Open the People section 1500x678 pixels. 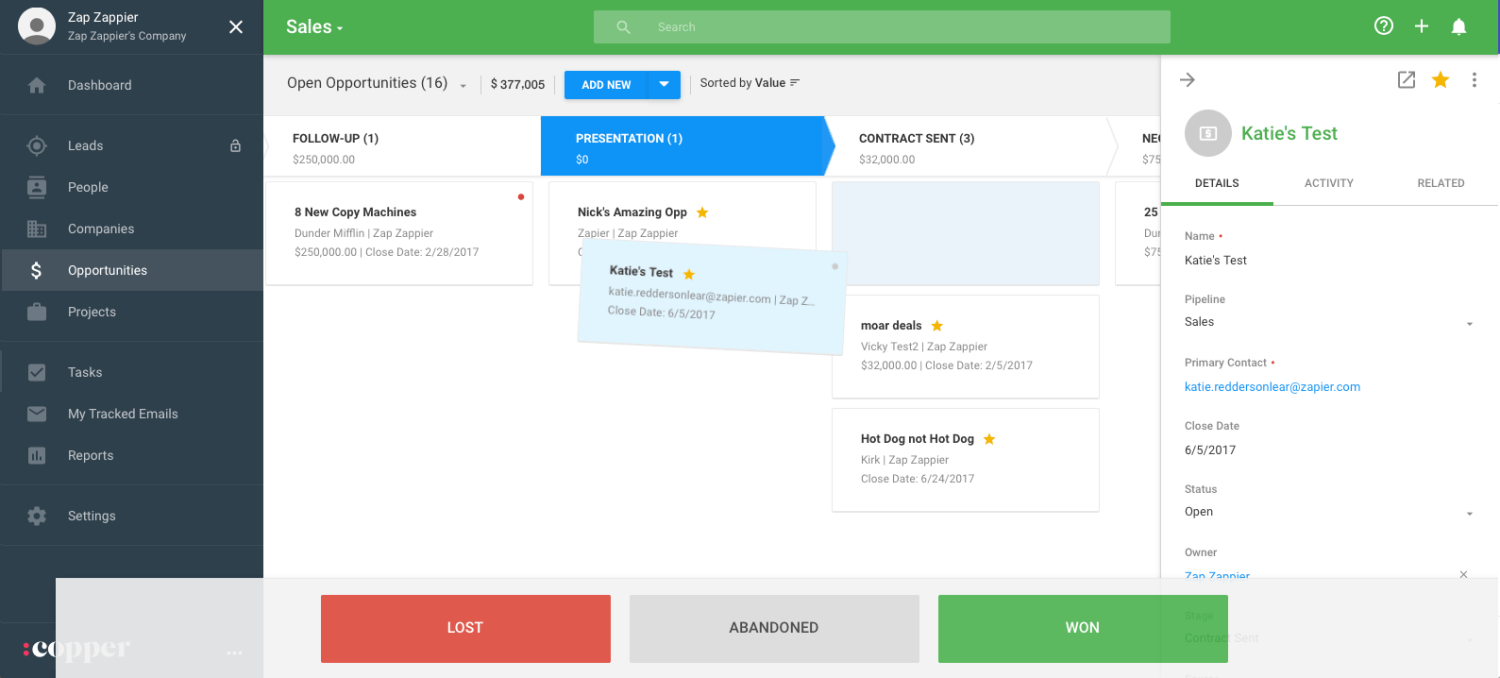coord(87,187)
